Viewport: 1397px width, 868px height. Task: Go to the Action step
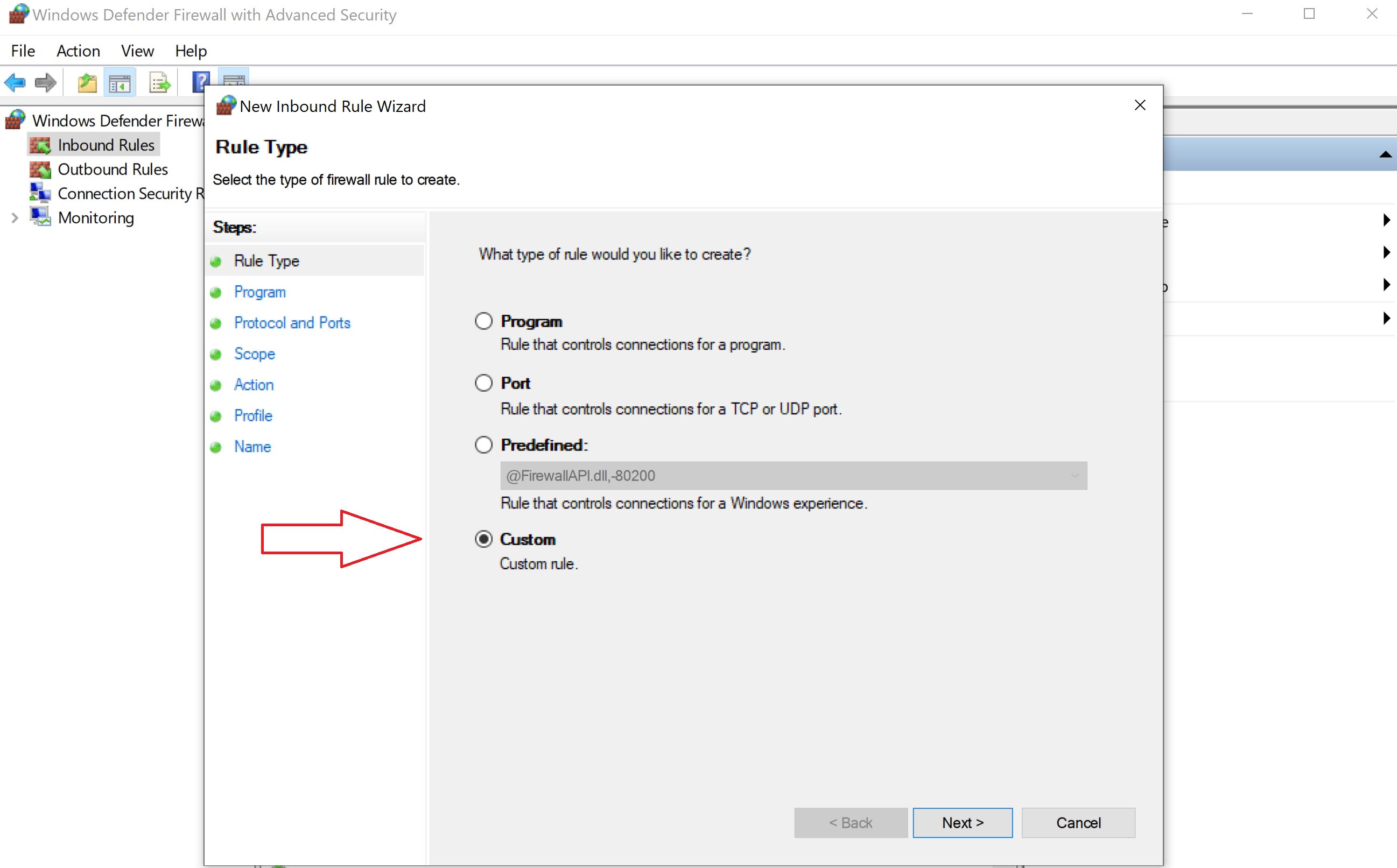pos(253,385)
